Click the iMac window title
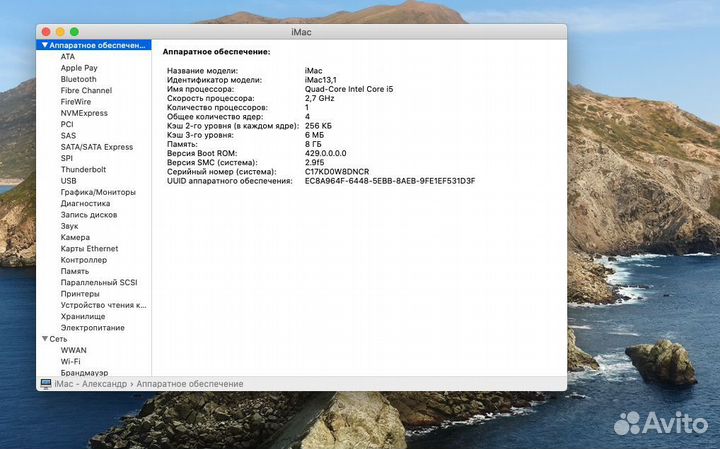This screenshot has width=720, height=449. click(x=301, y=32)
